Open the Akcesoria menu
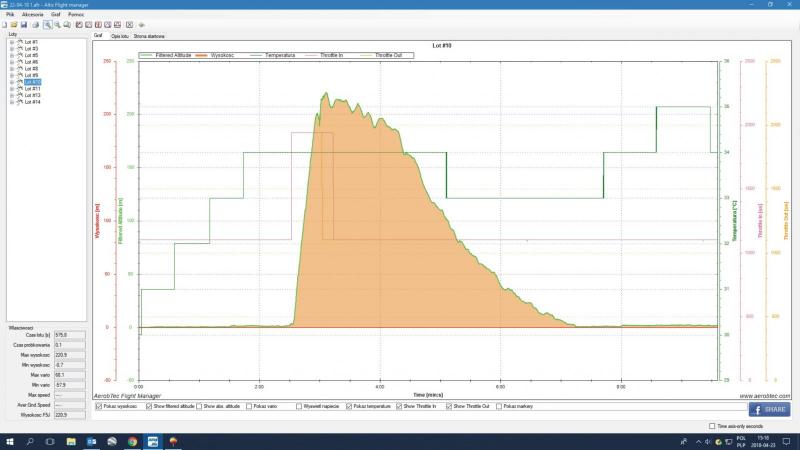 coord(32,15)
